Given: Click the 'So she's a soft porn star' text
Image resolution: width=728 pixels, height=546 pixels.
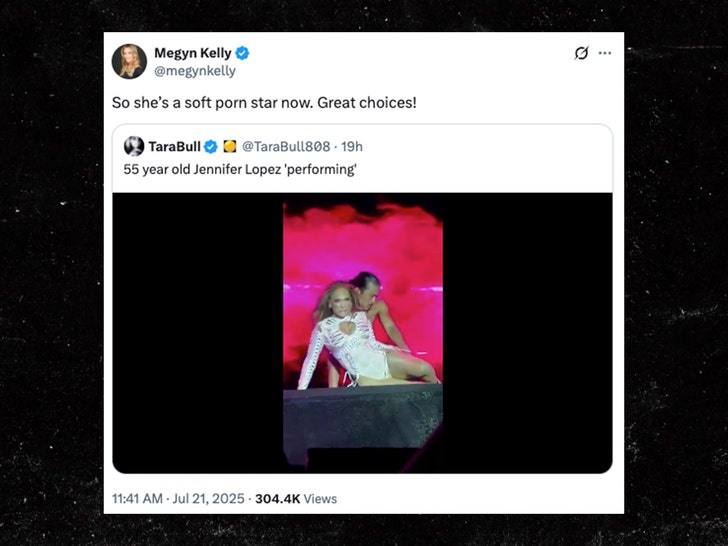Looking at the screenshot, I should click(x=263, y=103).
